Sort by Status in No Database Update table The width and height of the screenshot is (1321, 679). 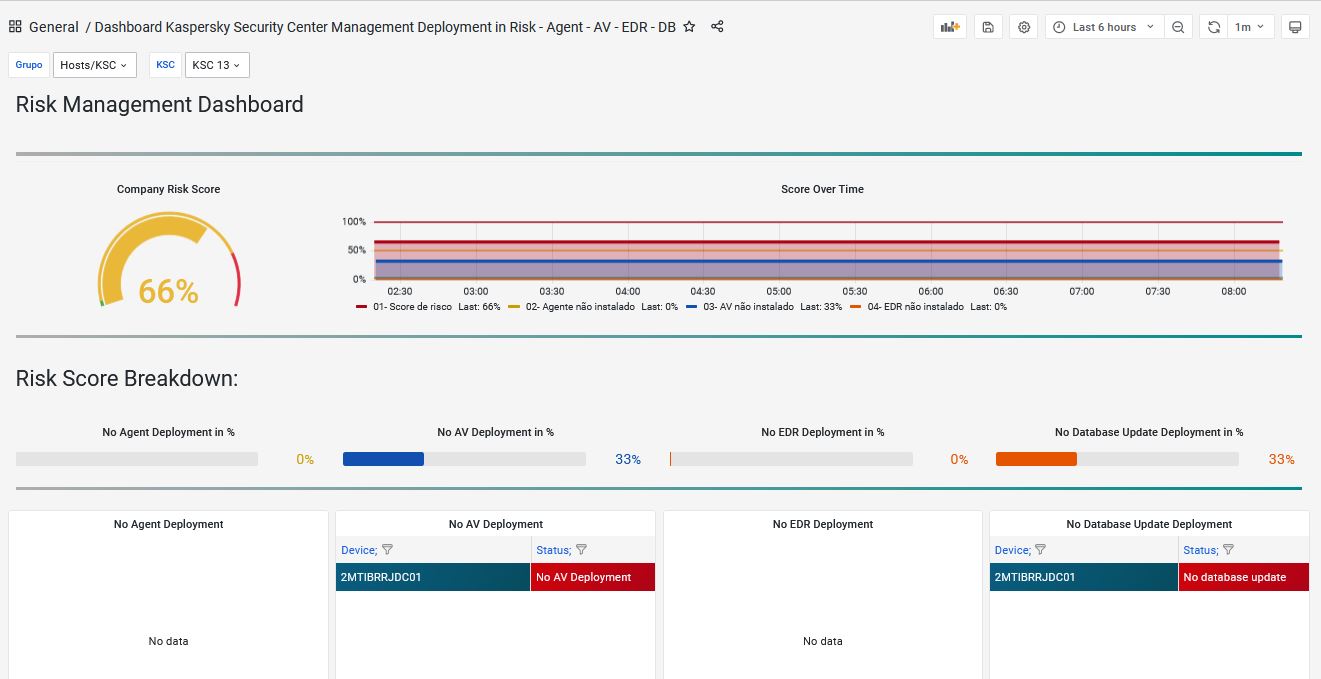1200,550
